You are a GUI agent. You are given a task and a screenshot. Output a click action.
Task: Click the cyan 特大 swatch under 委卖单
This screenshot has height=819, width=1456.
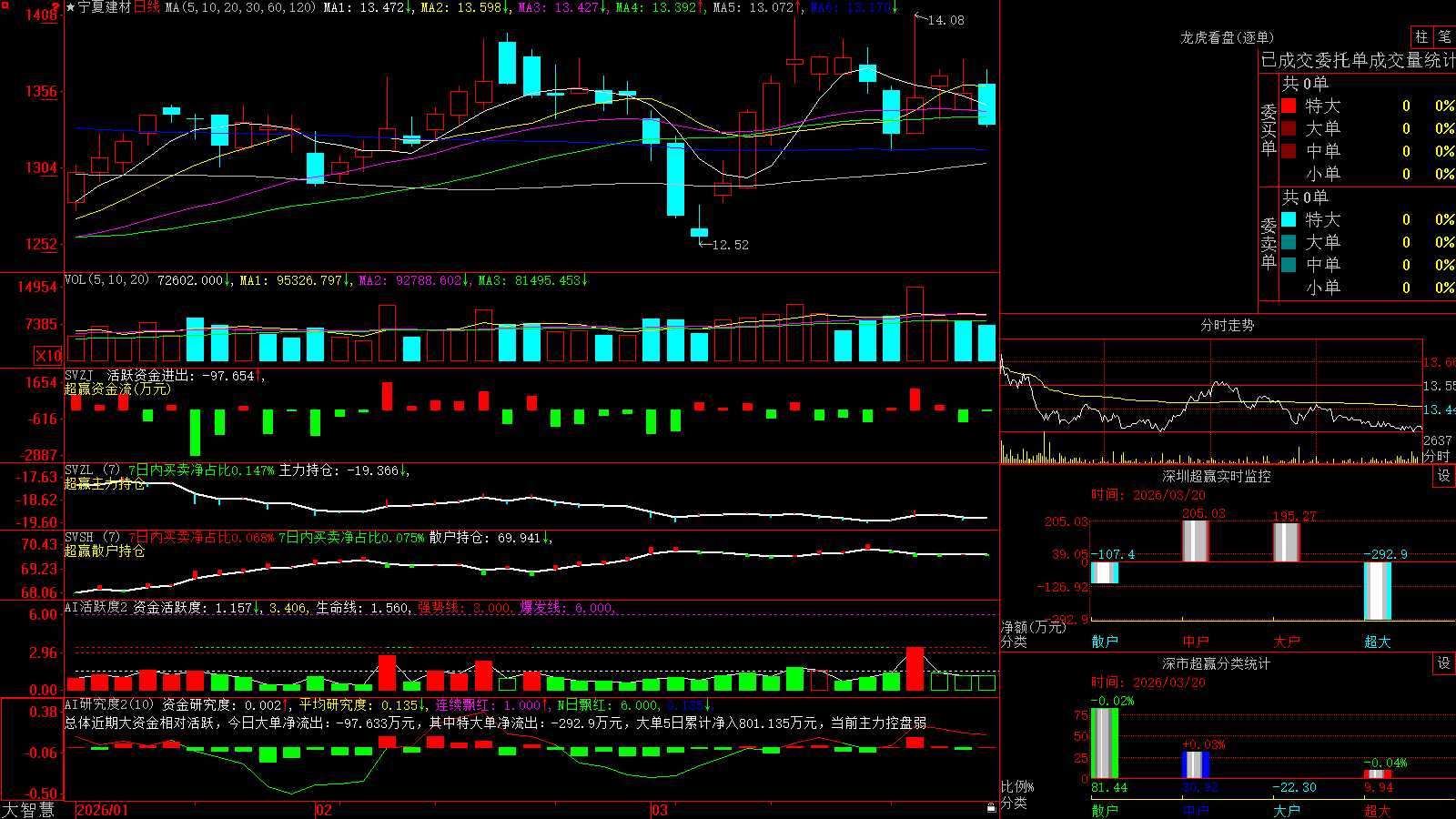(x=1289, y=219)
